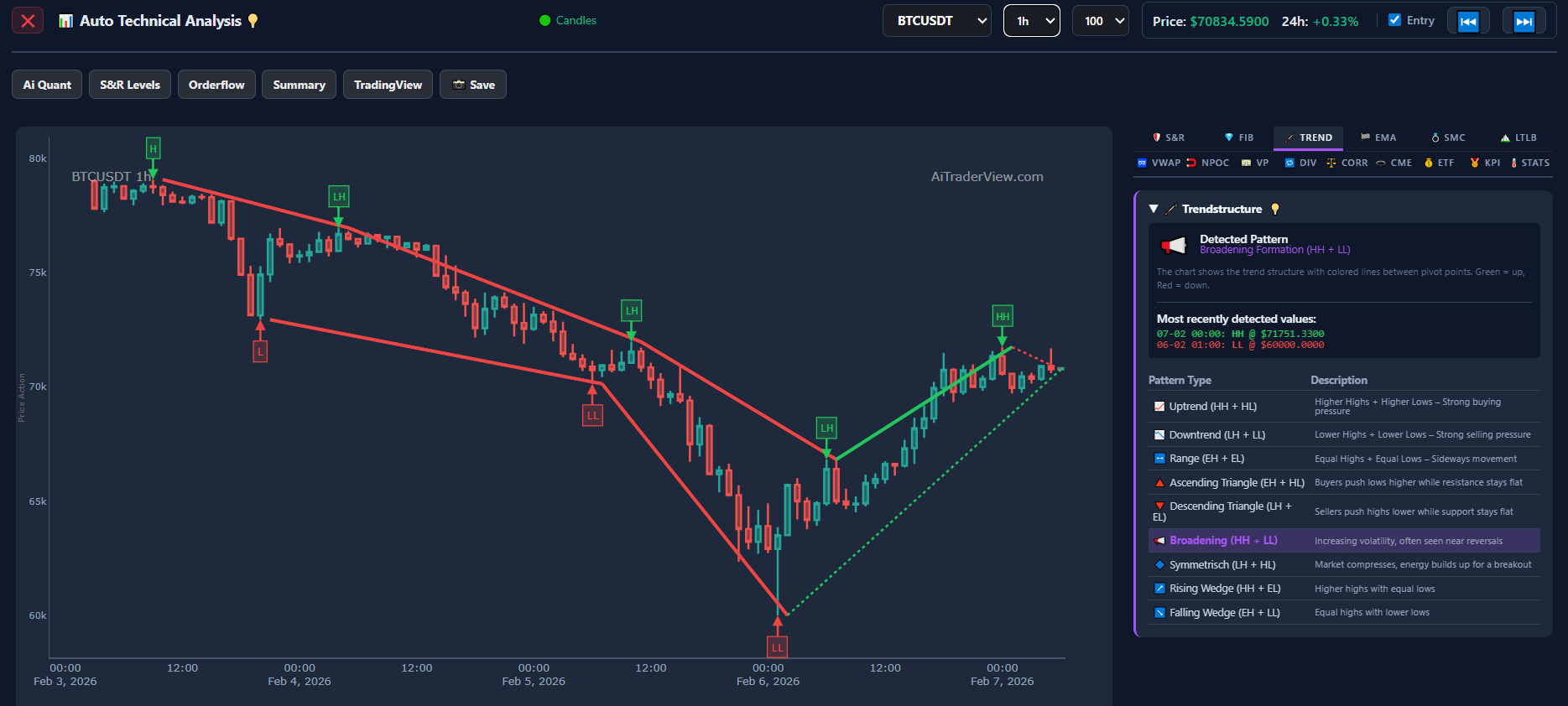The image size is (1568, 706).
Task: Click the lightbulb next to Auto Technical Analysis
Action: pos(253,21)
